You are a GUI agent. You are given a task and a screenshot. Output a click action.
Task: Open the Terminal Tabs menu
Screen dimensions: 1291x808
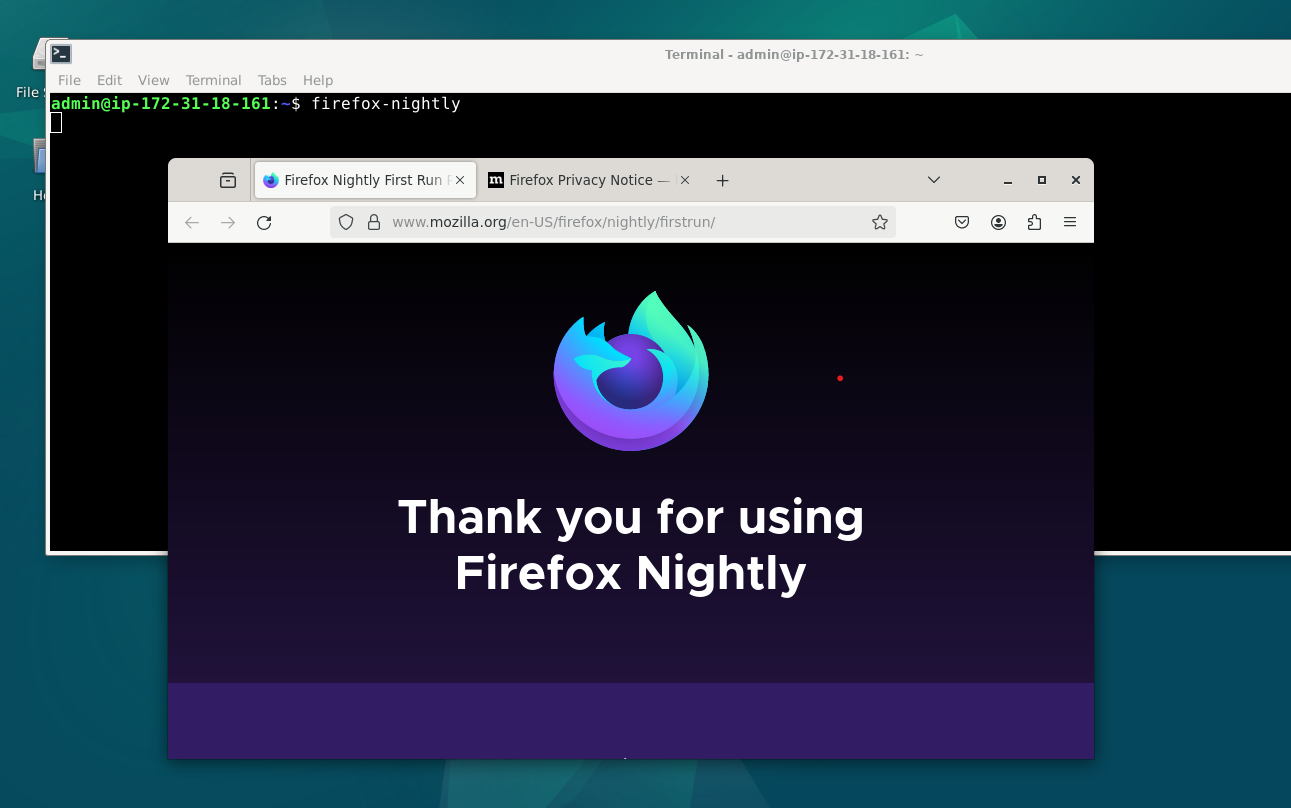coord(272,80)
